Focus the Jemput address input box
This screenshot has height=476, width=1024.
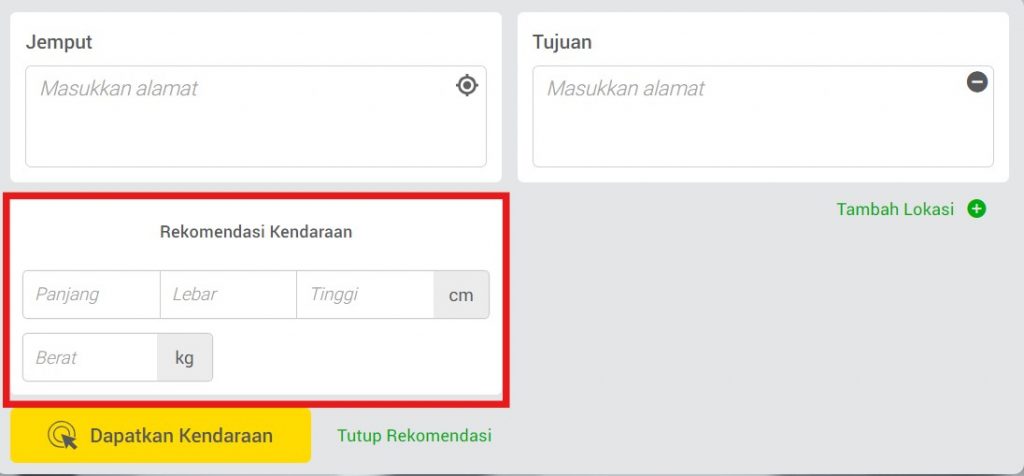click(256, 116)
